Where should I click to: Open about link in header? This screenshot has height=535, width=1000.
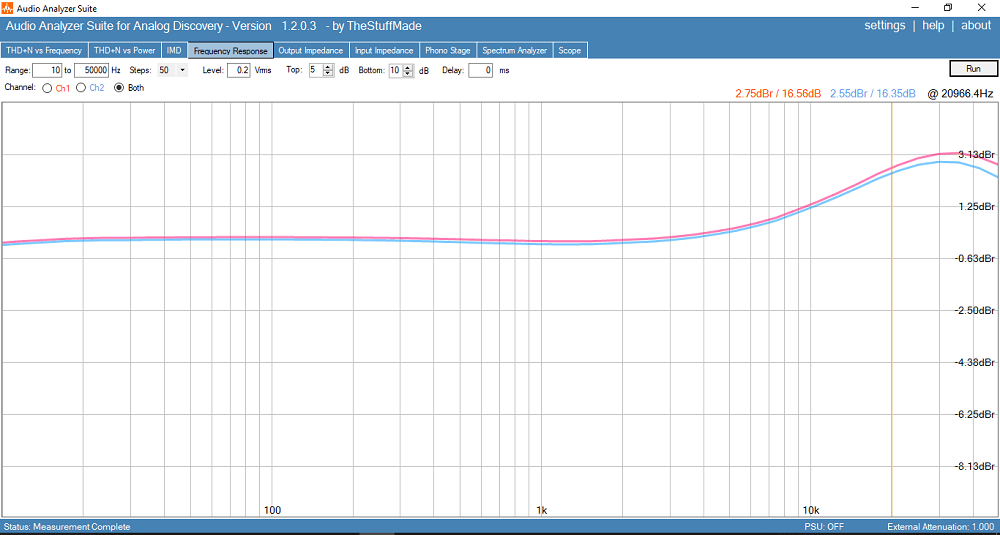coord(976,26)
